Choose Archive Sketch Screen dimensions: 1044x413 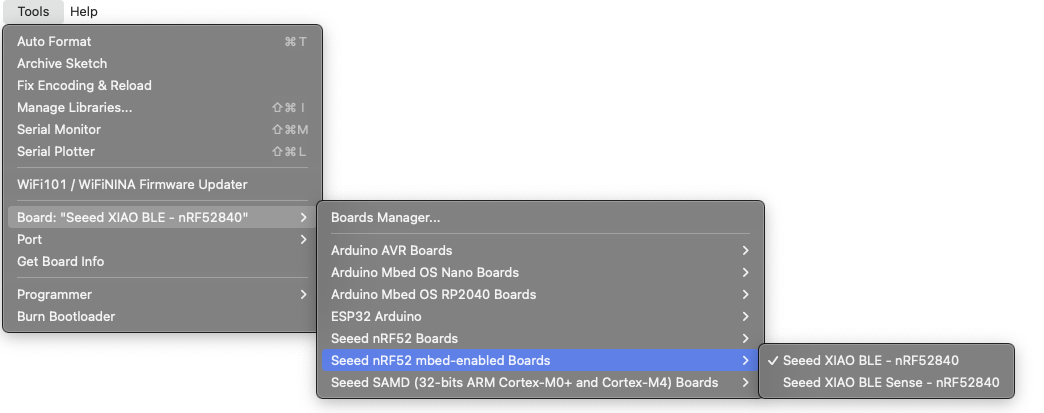(x=162, y=63)
